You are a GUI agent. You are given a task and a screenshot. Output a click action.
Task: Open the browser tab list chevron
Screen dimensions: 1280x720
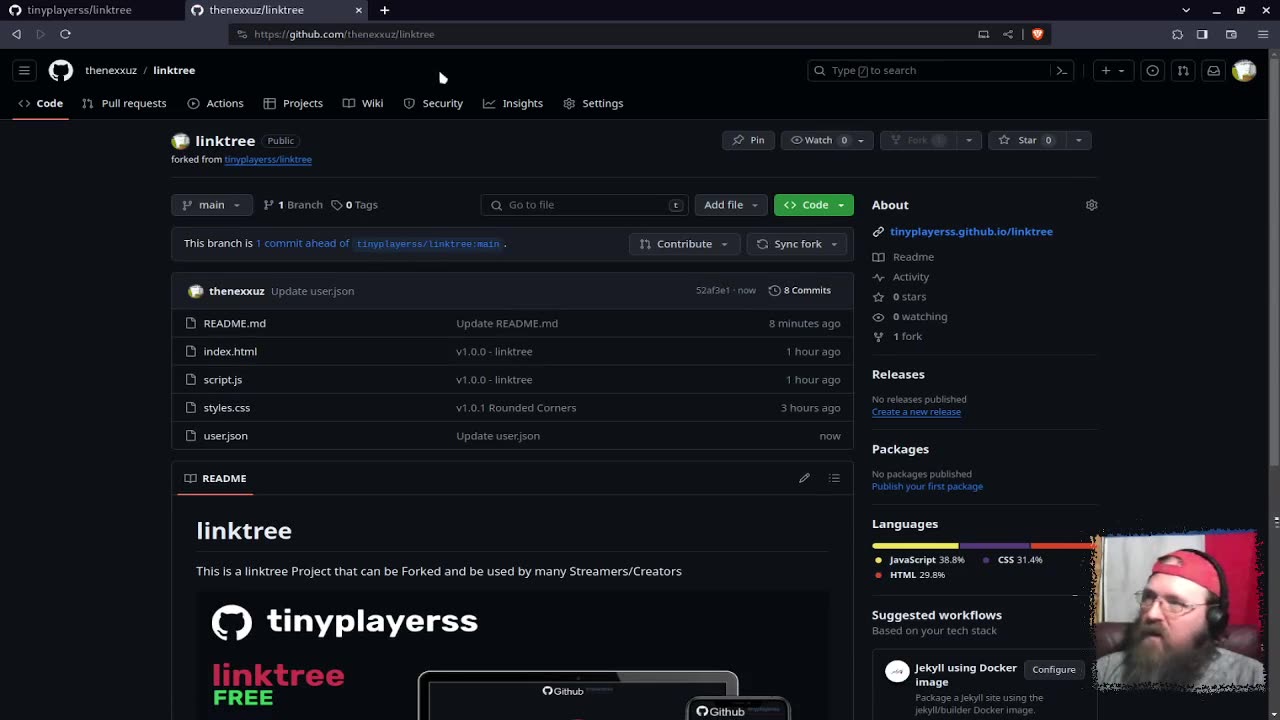pos(1185,10)
